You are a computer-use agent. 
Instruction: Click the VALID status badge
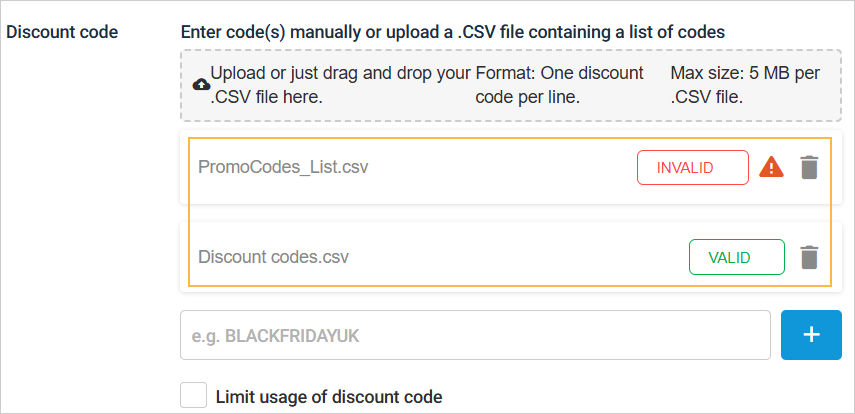coord(736,257)
